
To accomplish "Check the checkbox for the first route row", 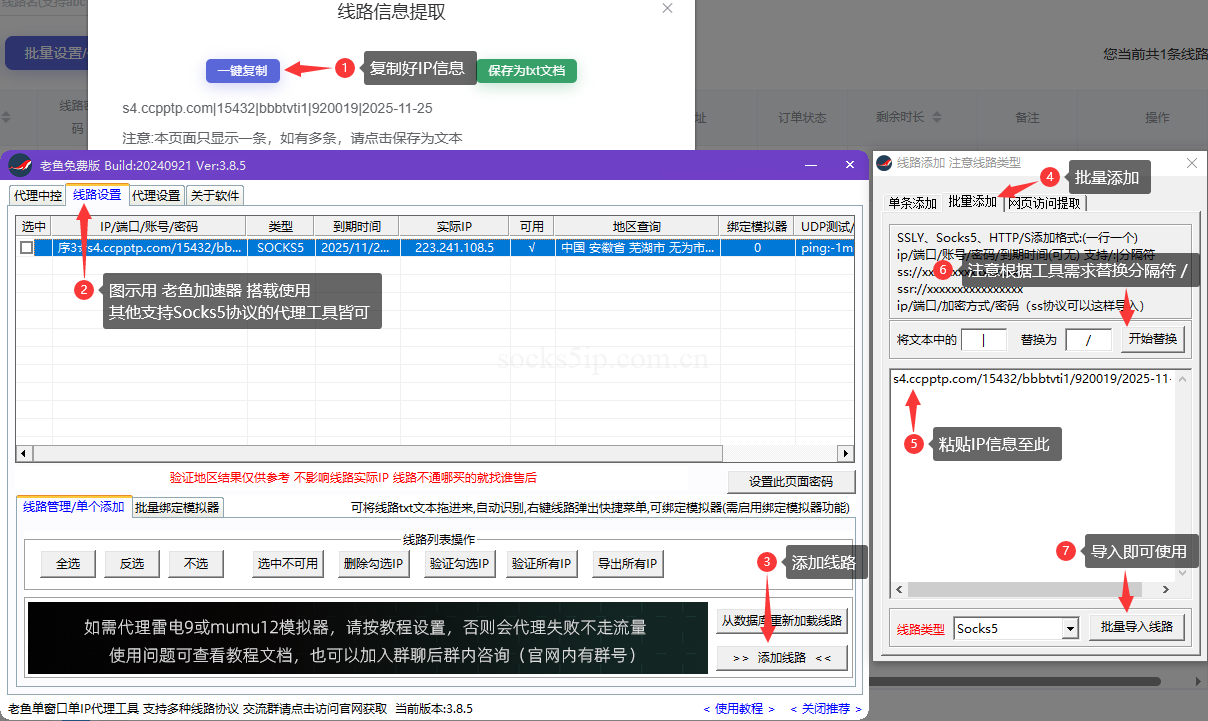I will coord(27,248).
